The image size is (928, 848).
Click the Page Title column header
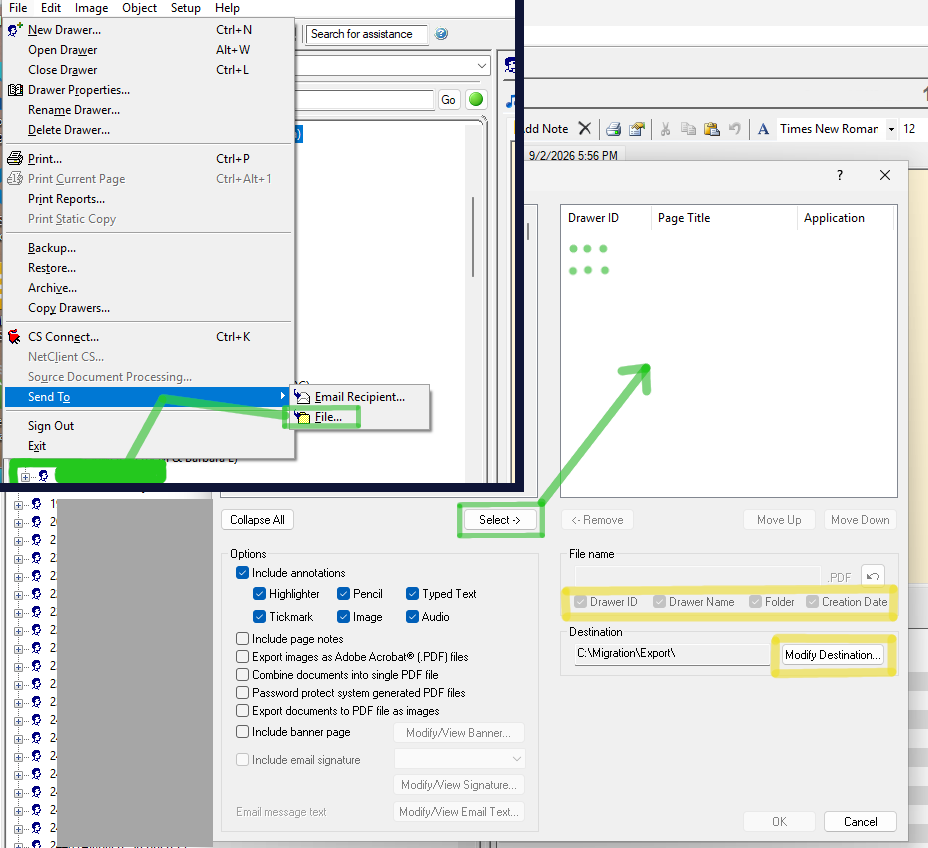(724, 218)
